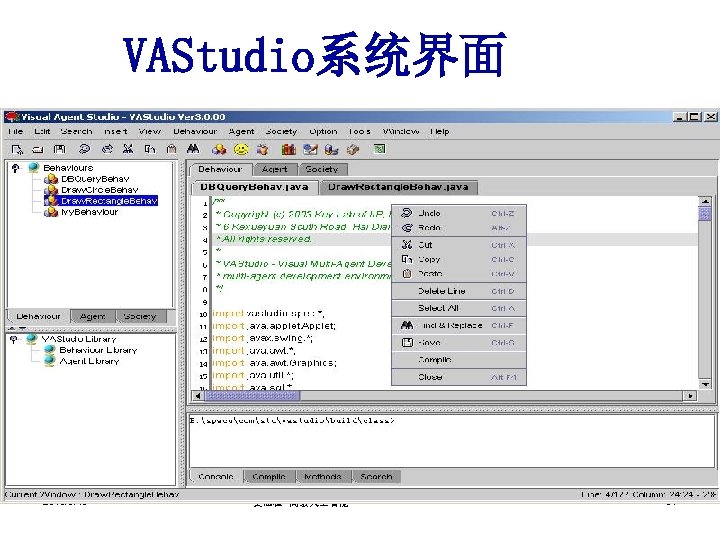Choose Select All from the context menu
Image resolution: width=720 pixels, height=540 pixels.
(459, 308)
